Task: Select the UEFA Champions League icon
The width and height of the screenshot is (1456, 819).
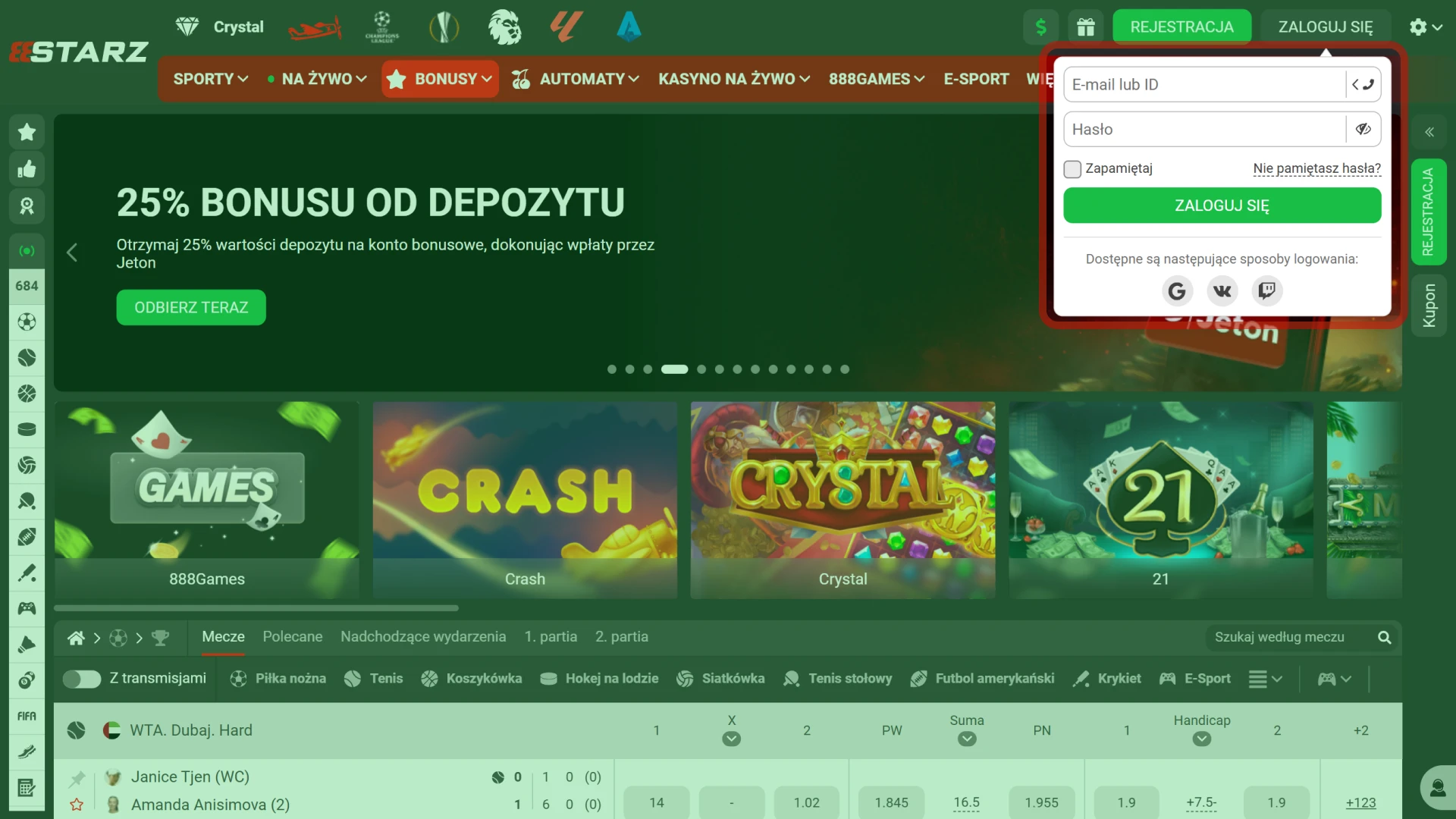Action: [x=383, y=27]
